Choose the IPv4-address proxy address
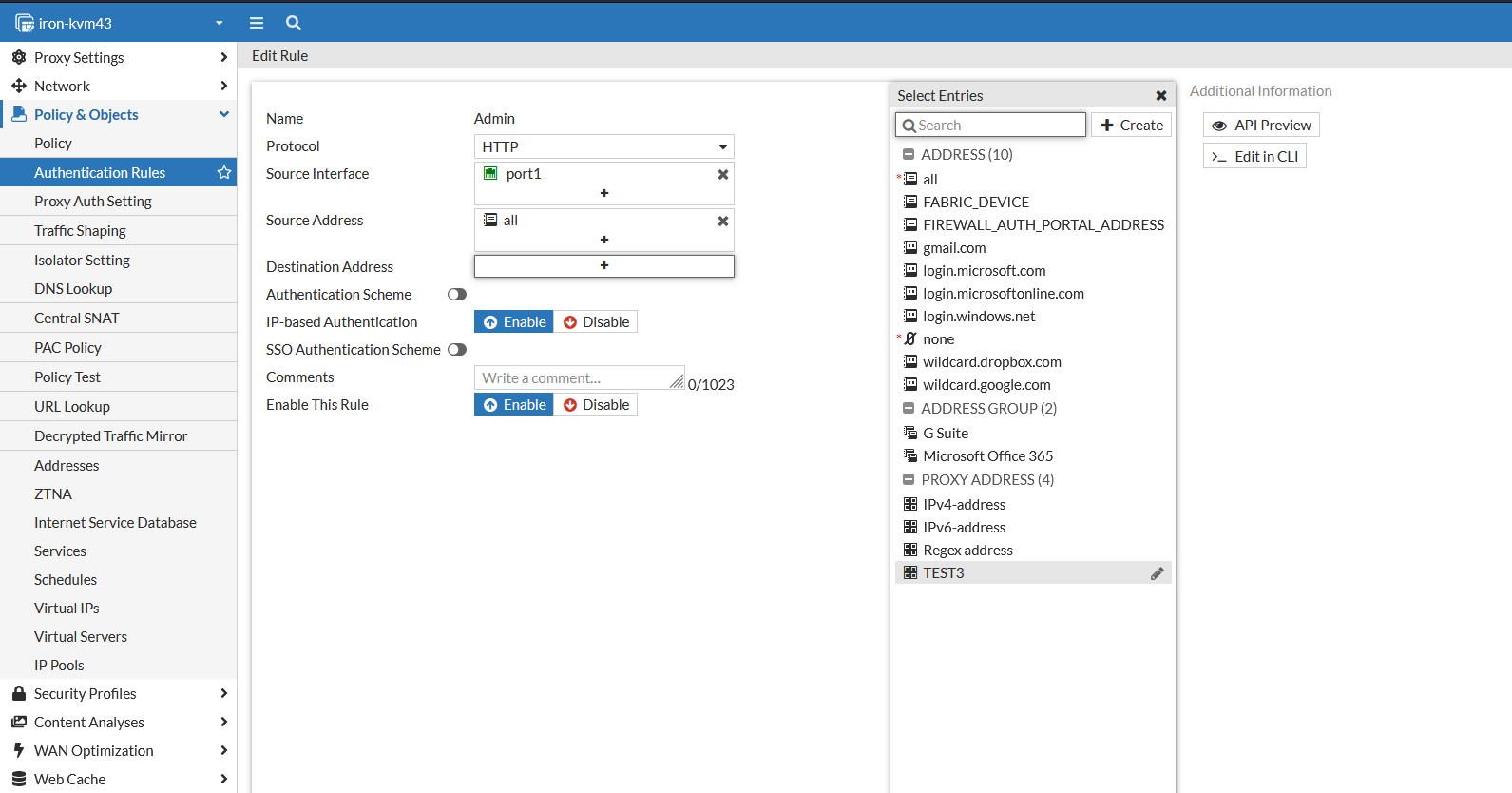This screenshot has width=1512, height=793. pyautogui.click(x=1033, y=505)
